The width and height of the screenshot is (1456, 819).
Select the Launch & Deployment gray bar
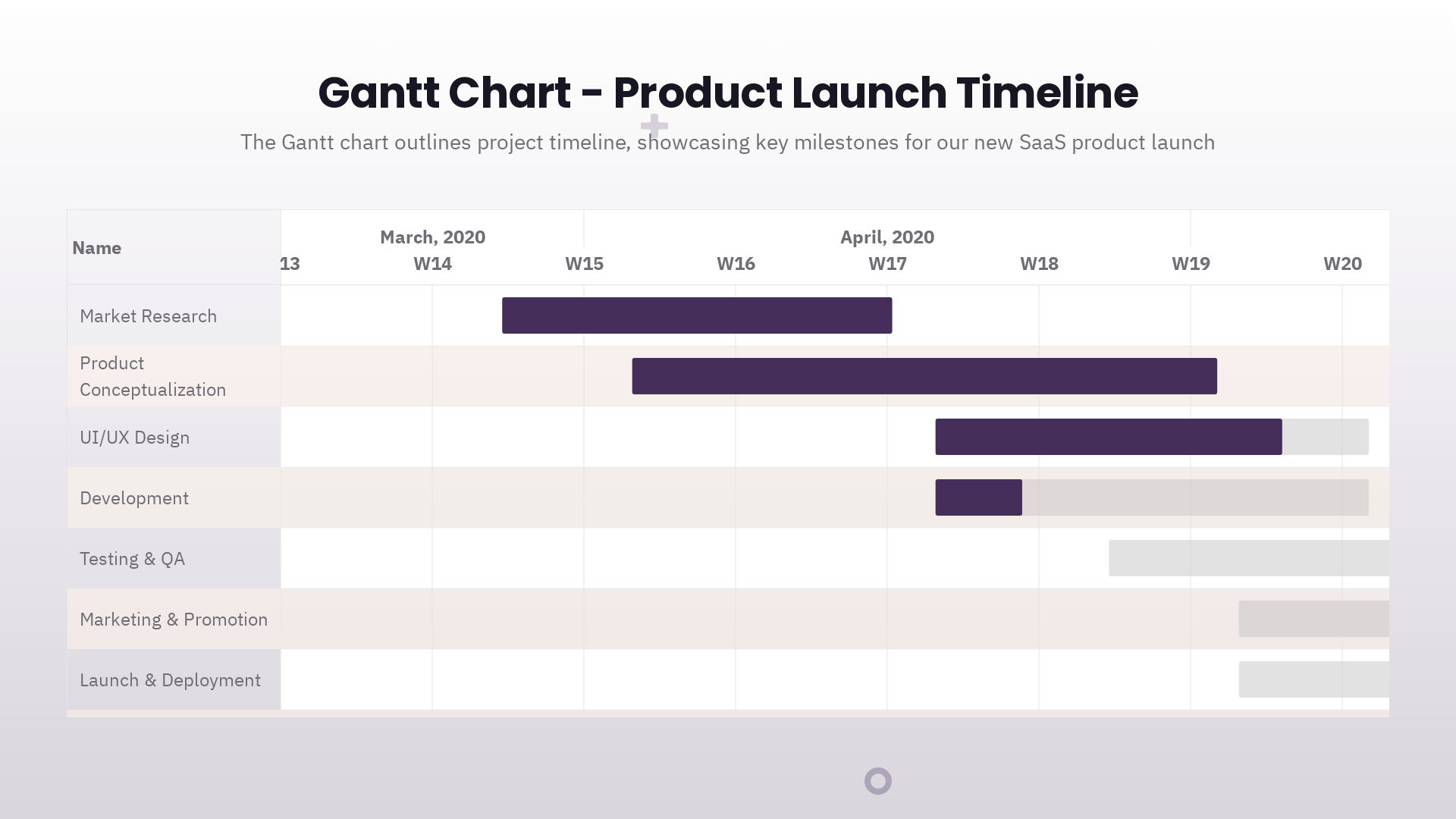click(x=1313, y=679)
